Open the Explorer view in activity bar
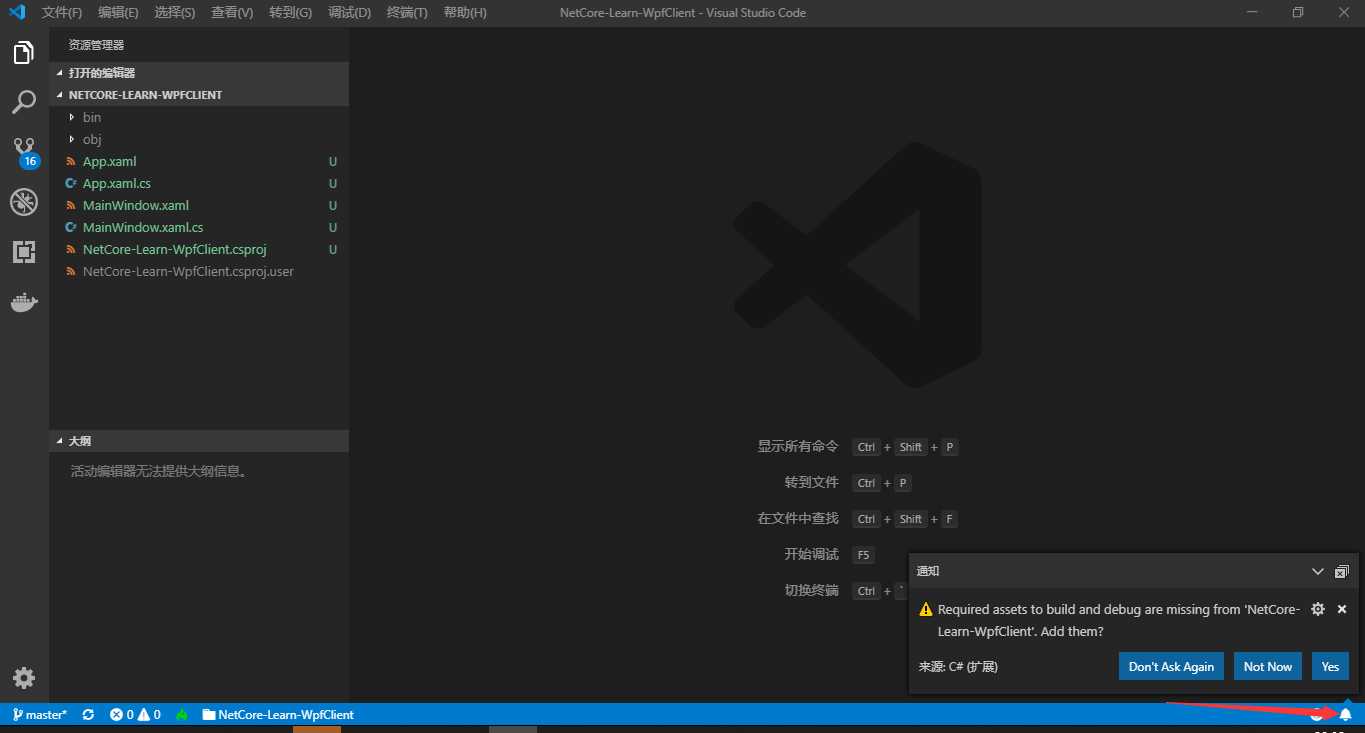 tap(24, 53)
